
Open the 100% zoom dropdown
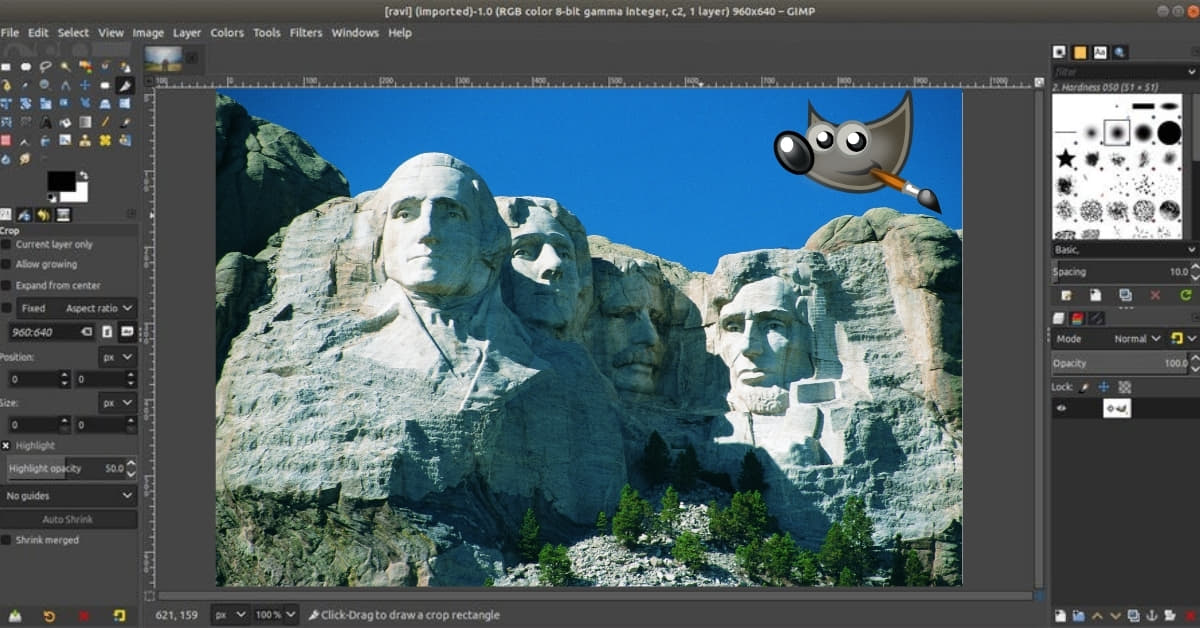(x=276, y=615)
